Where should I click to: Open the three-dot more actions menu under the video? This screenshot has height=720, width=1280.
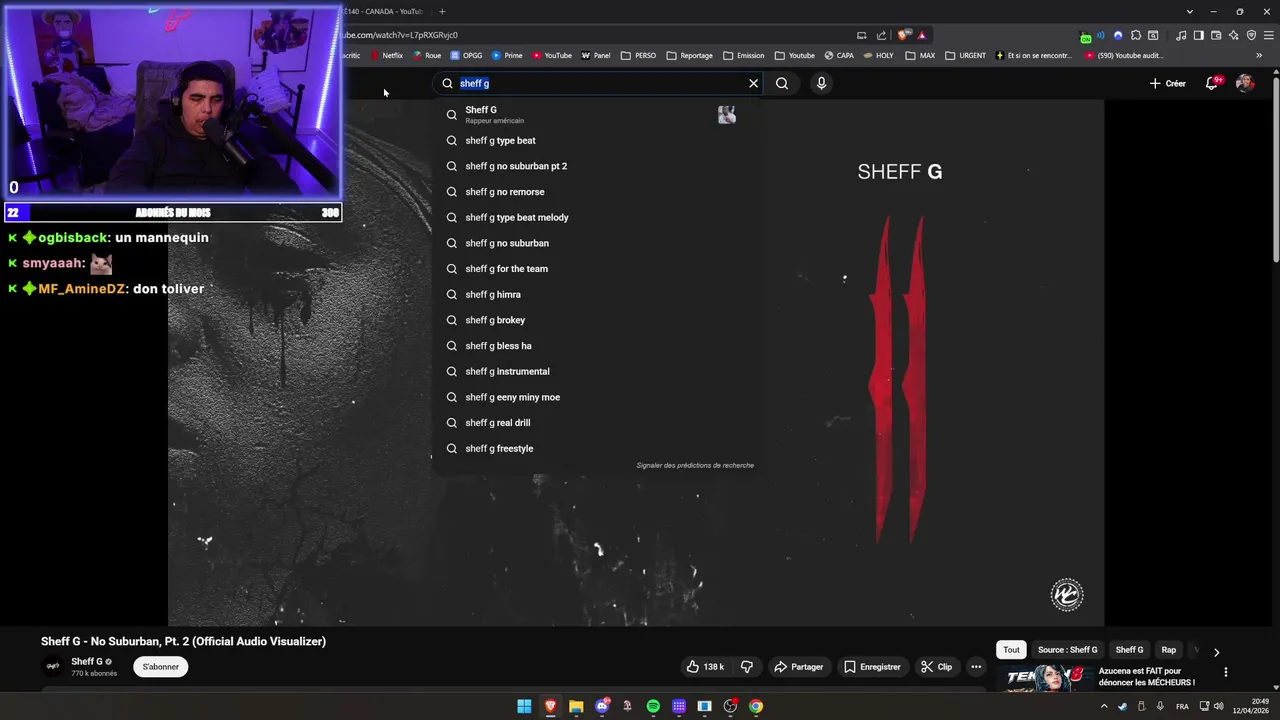click(x=976, y=667)
